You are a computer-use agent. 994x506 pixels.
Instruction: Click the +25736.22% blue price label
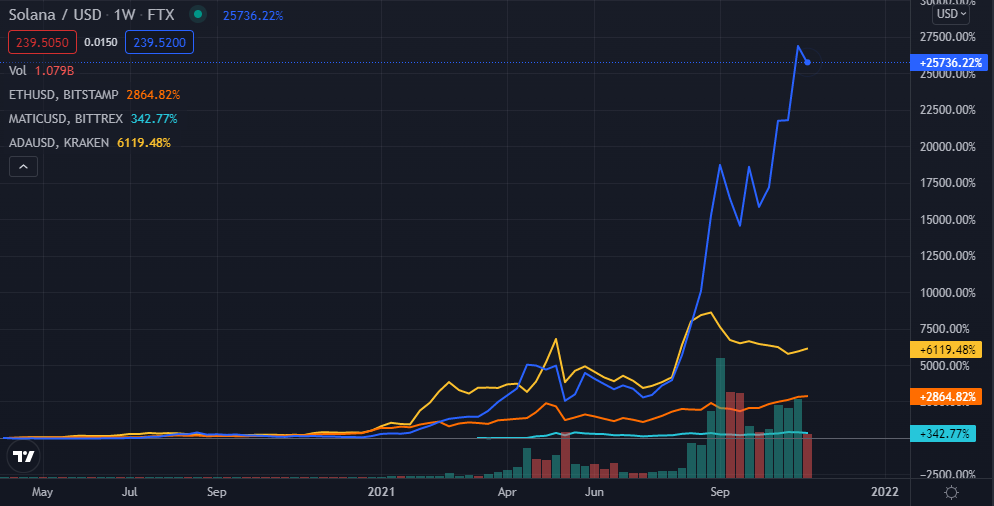coord(950,63)
